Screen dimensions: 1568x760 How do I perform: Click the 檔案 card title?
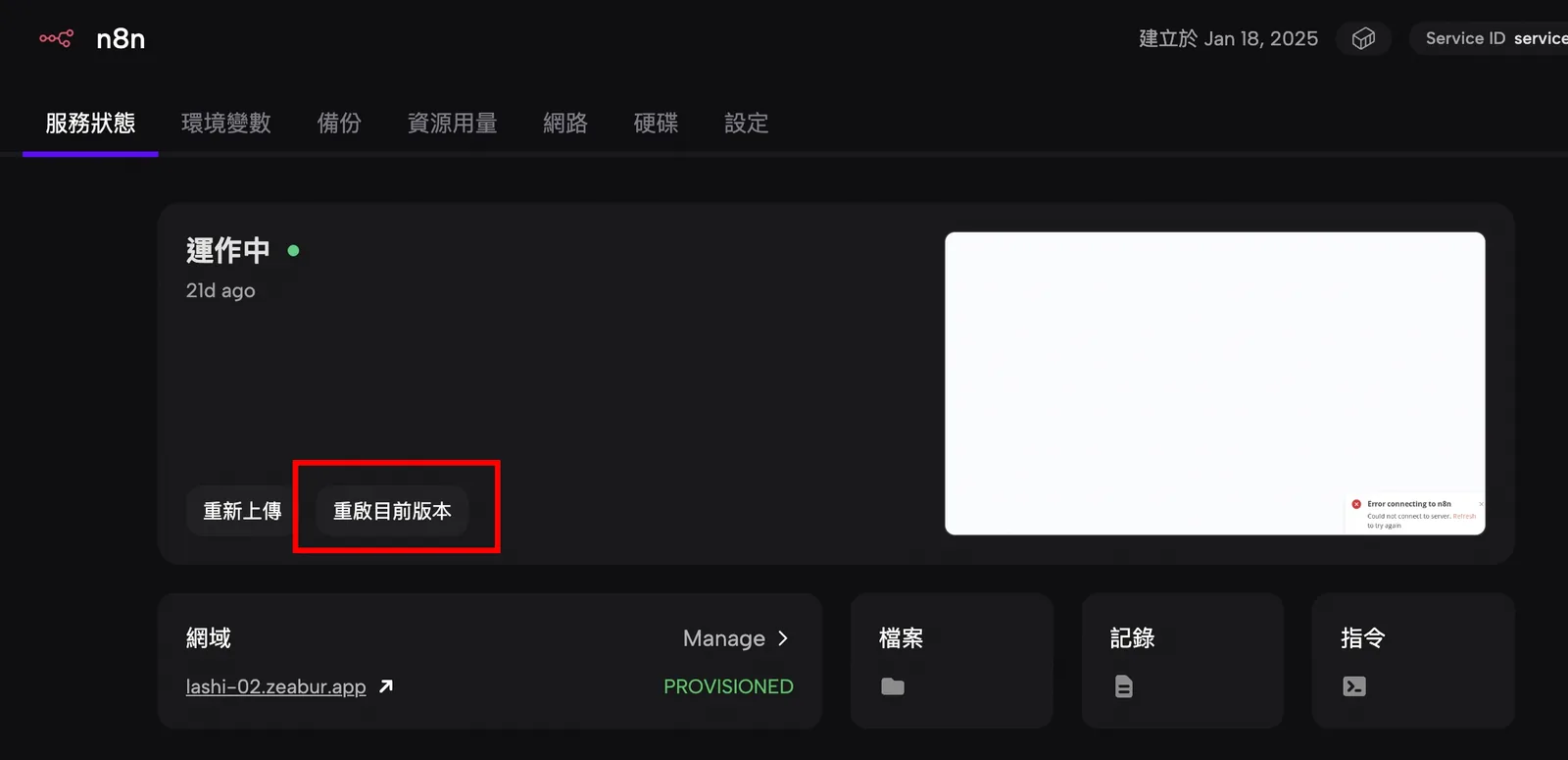coord(902,638)
